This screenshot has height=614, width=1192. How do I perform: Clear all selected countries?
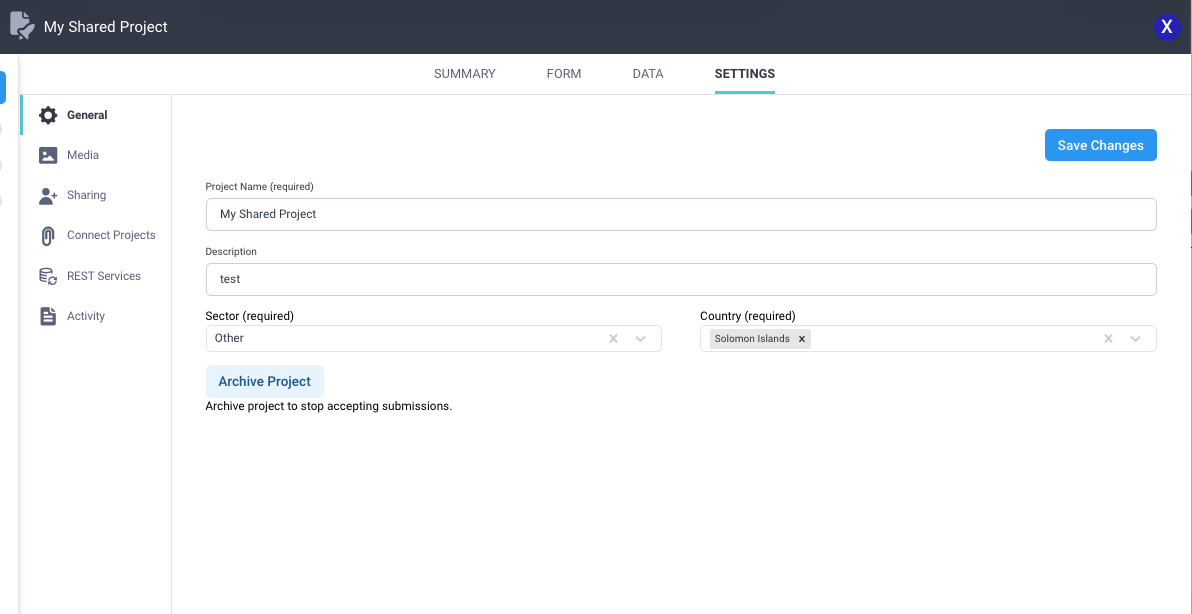click(1108, 339)
